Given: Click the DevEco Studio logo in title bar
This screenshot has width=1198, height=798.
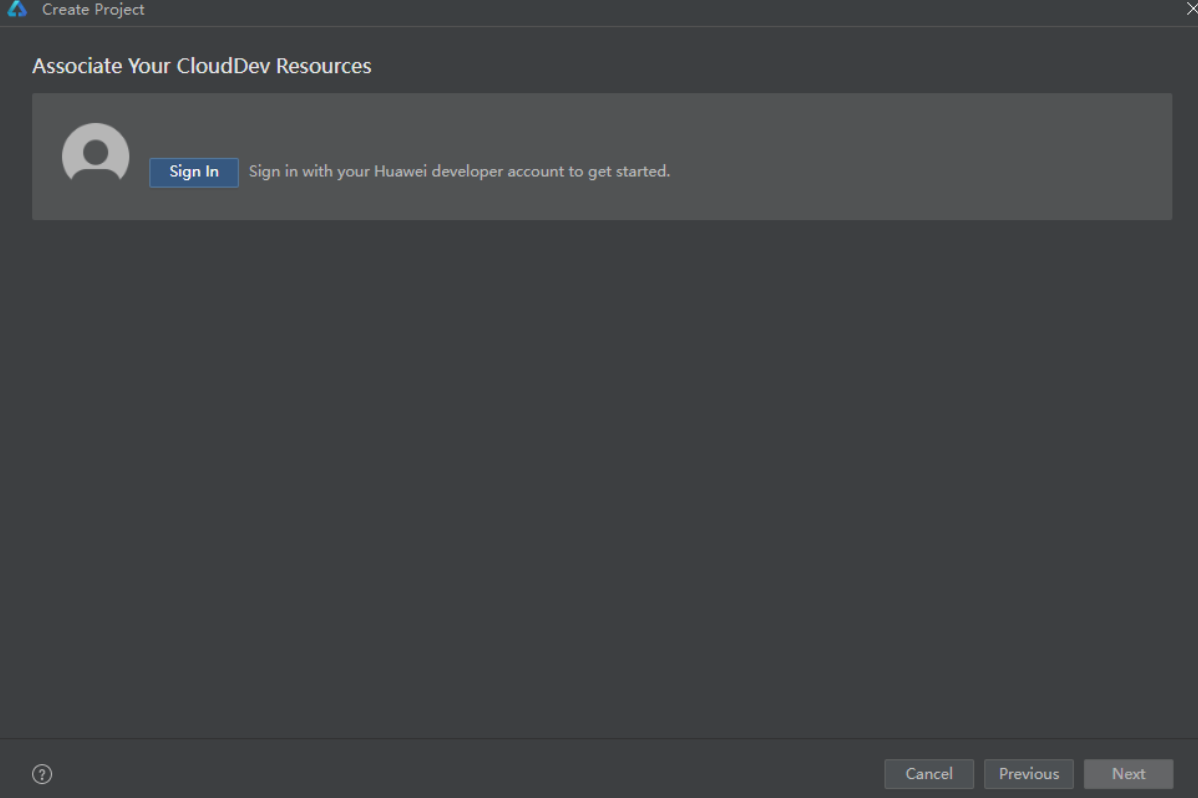Looking at the screenshot, I should (x=18, y=9).
